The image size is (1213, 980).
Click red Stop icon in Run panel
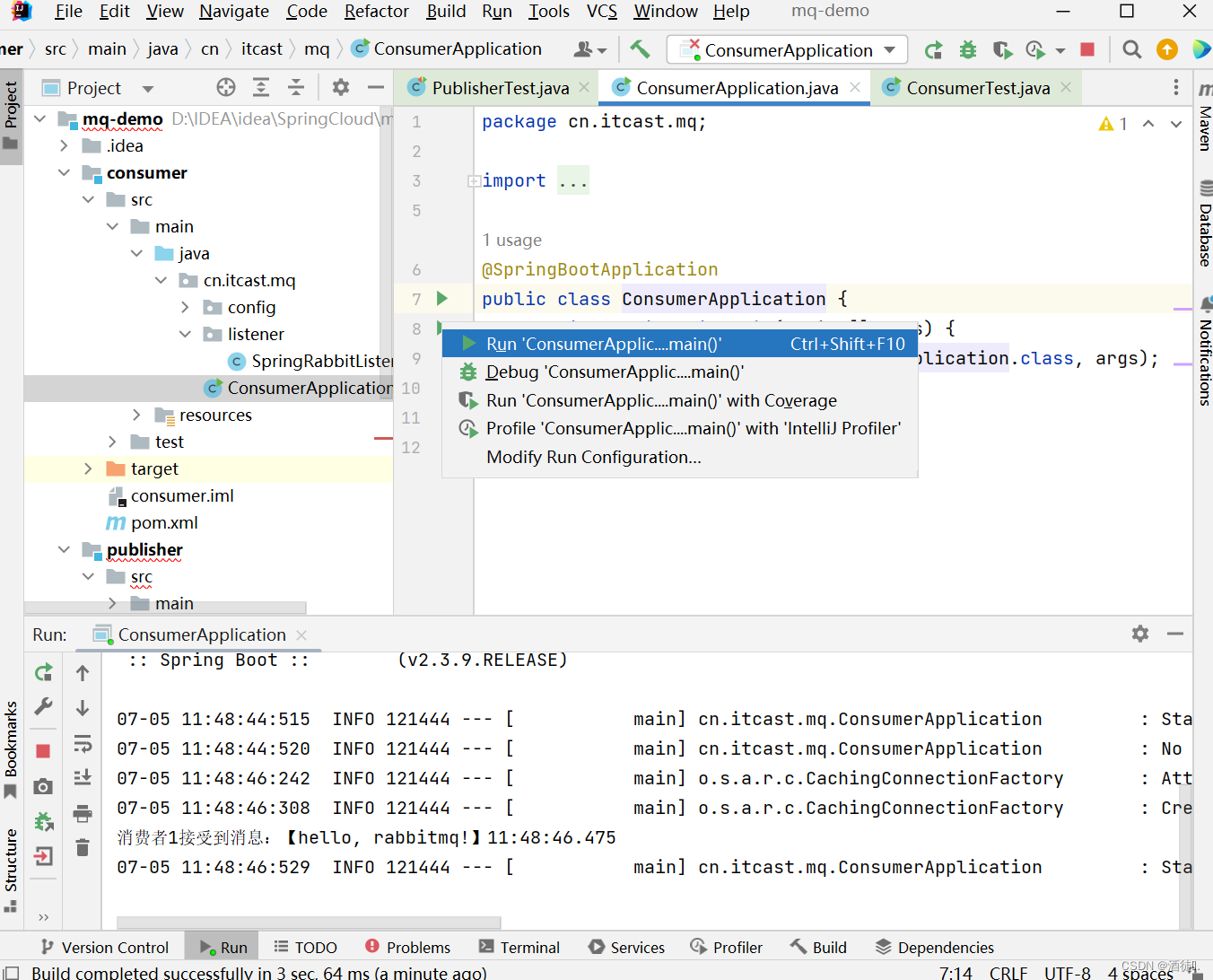click(43, 750)
